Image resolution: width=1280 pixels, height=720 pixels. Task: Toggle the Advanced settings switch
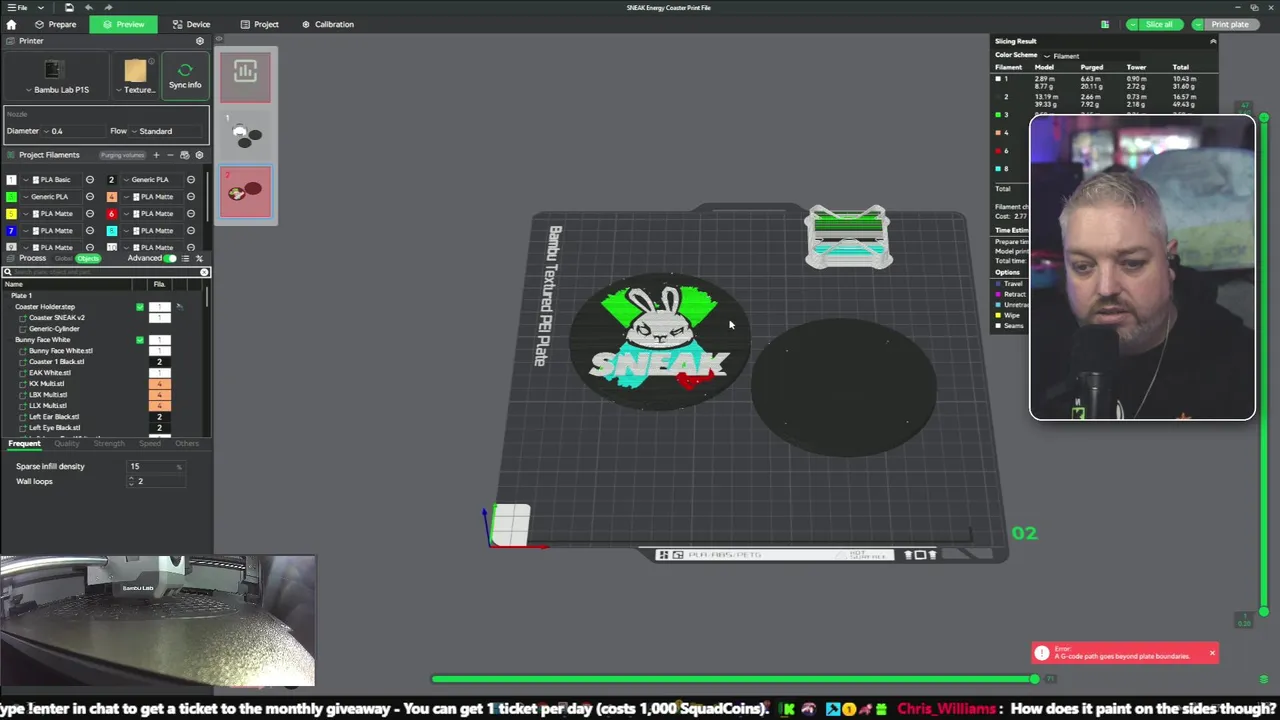[x=171, y=258]
